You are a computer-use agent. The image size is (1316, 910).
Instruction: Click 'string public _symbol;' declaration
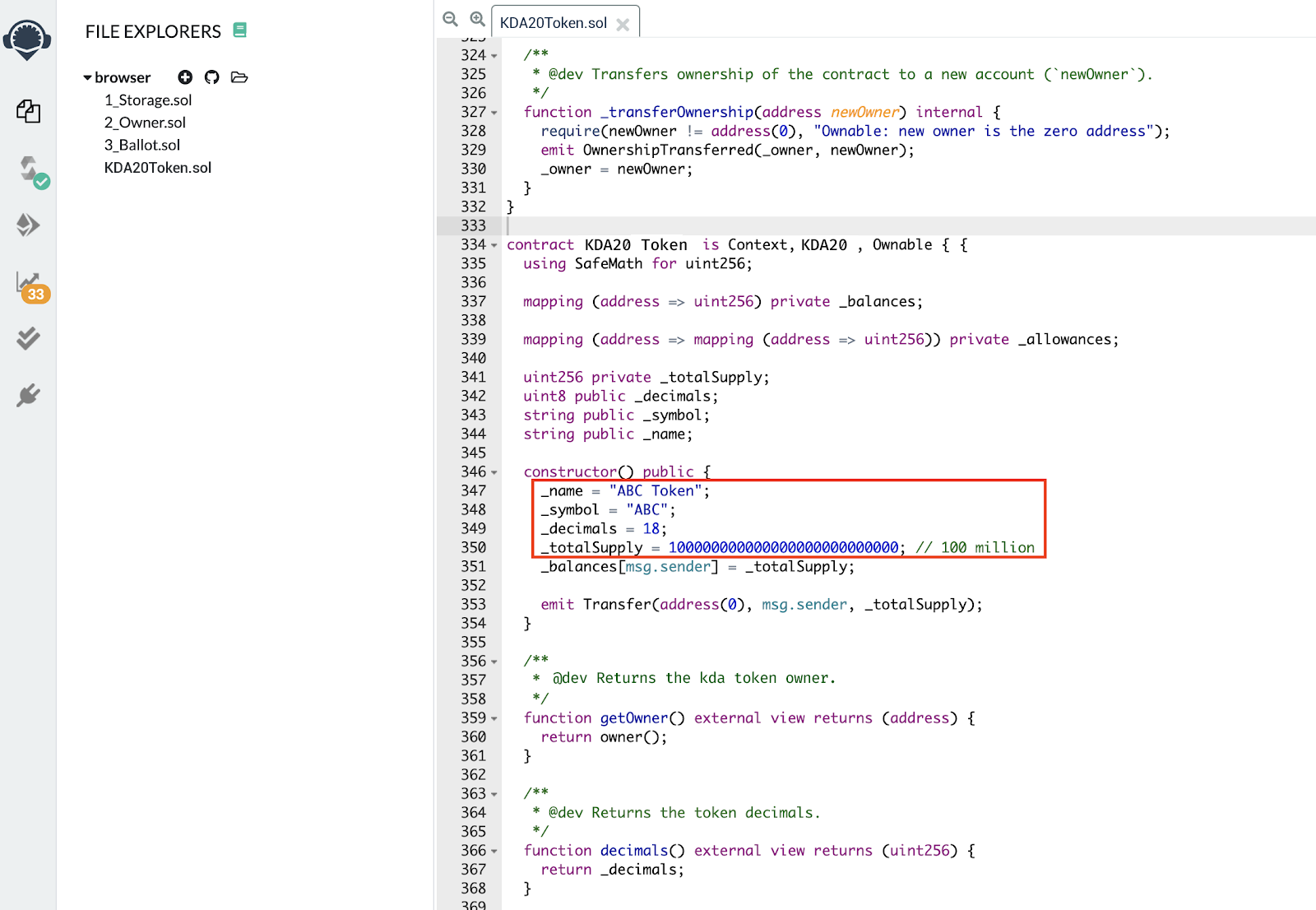[616, 416]
